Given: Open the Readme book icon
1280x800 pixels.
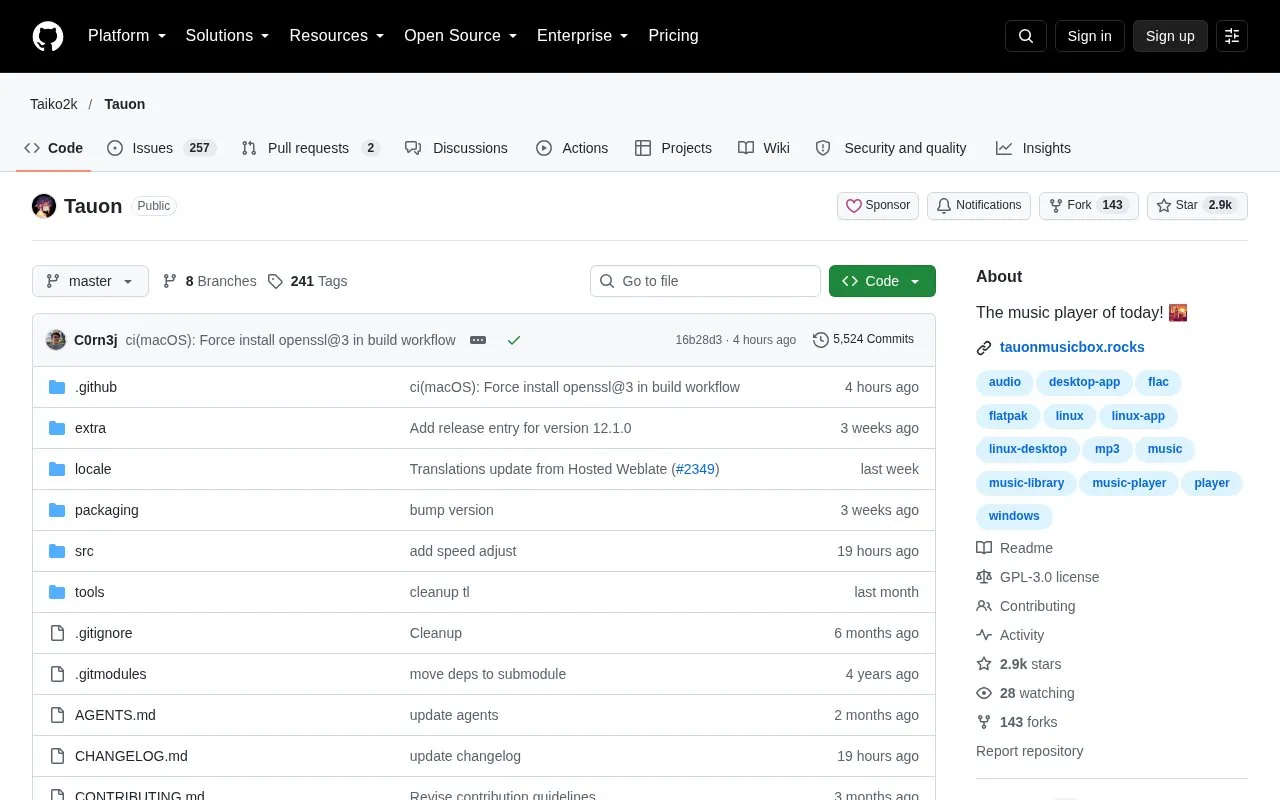Looking at the screenshot, I should tap(984, 548).
